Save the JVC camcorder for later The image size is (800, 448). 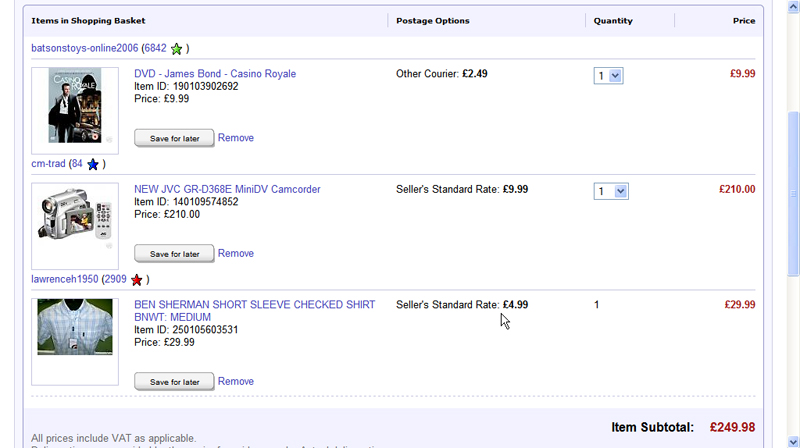[174, 254]
